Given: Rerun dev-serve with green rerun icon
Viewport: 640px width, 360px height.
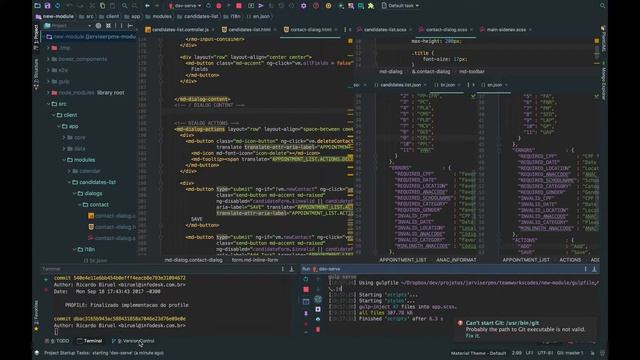Looking at the screenshot, I should (x=306, y=279).
